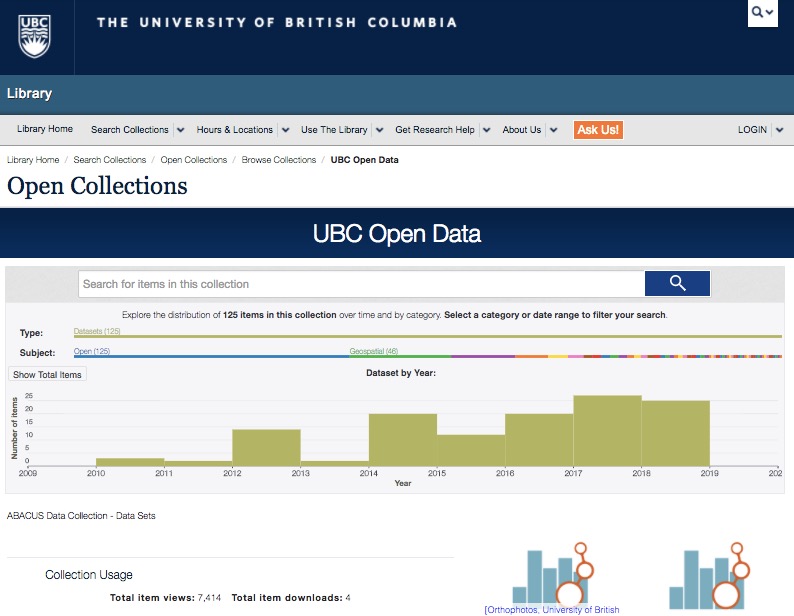
Task: Click the UBC Open Data banner title
Action: pyautogui.click(x=396, y=234)
